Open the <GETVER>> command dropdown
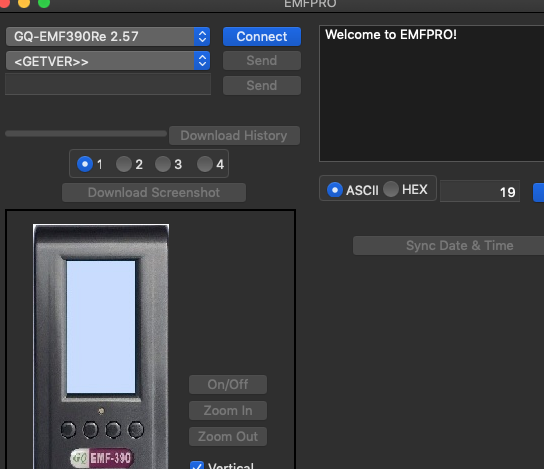Viewport: 544px width, 469px height. [x=108, y=61]
